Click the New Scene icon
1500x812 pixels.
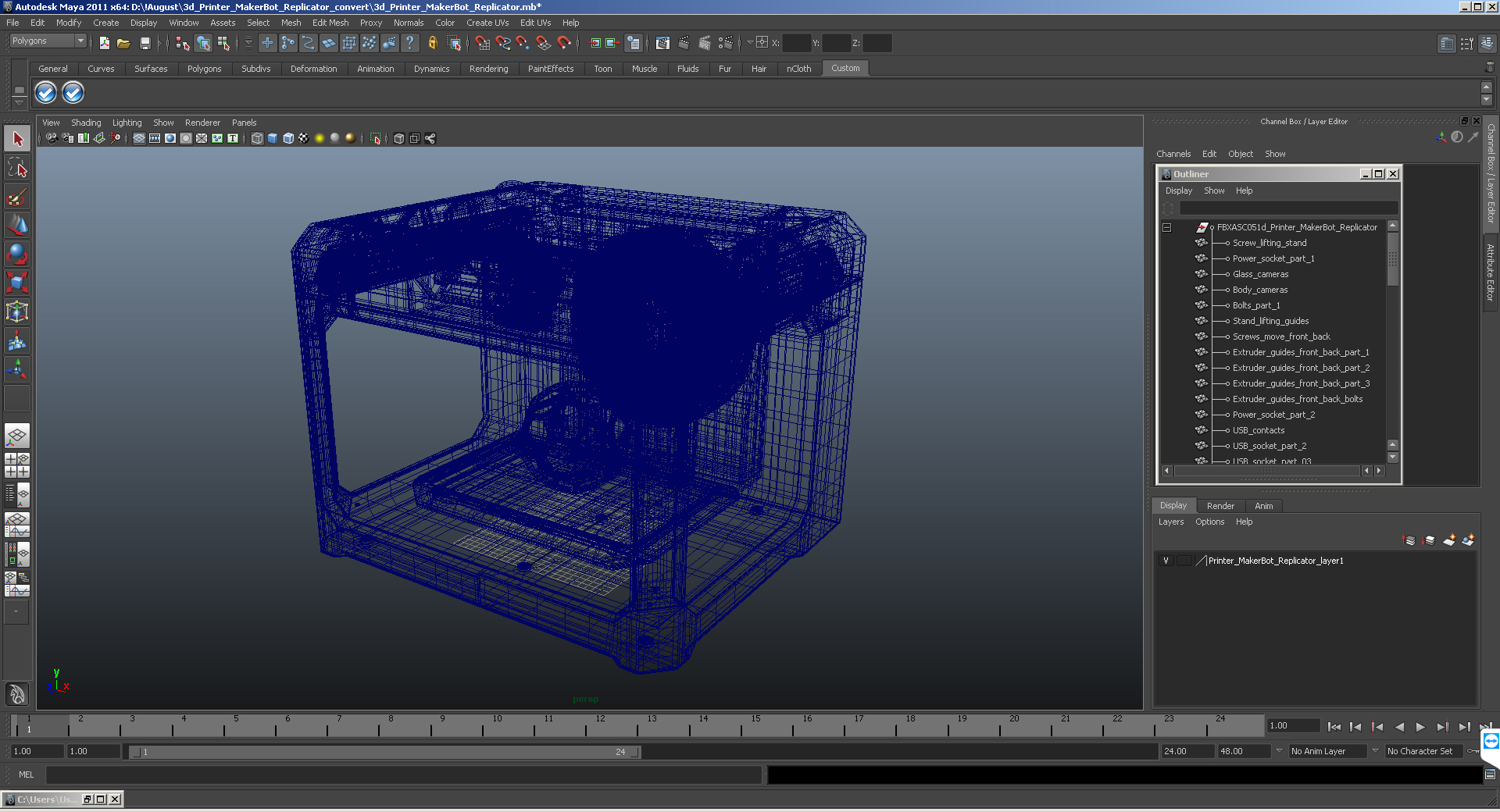pos(105,43)
